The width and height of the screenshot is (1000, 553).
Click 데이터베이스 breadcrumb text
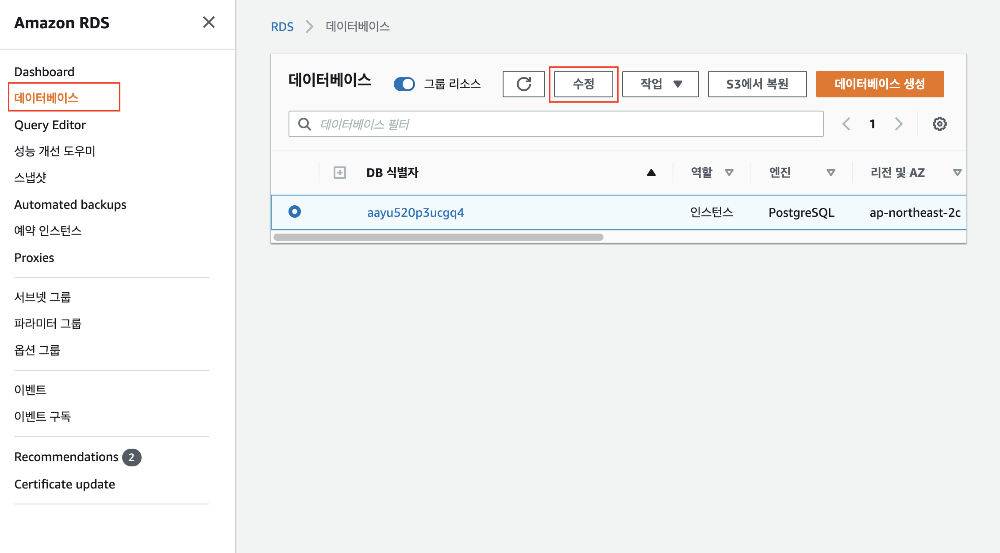click(x=358, y=27)
